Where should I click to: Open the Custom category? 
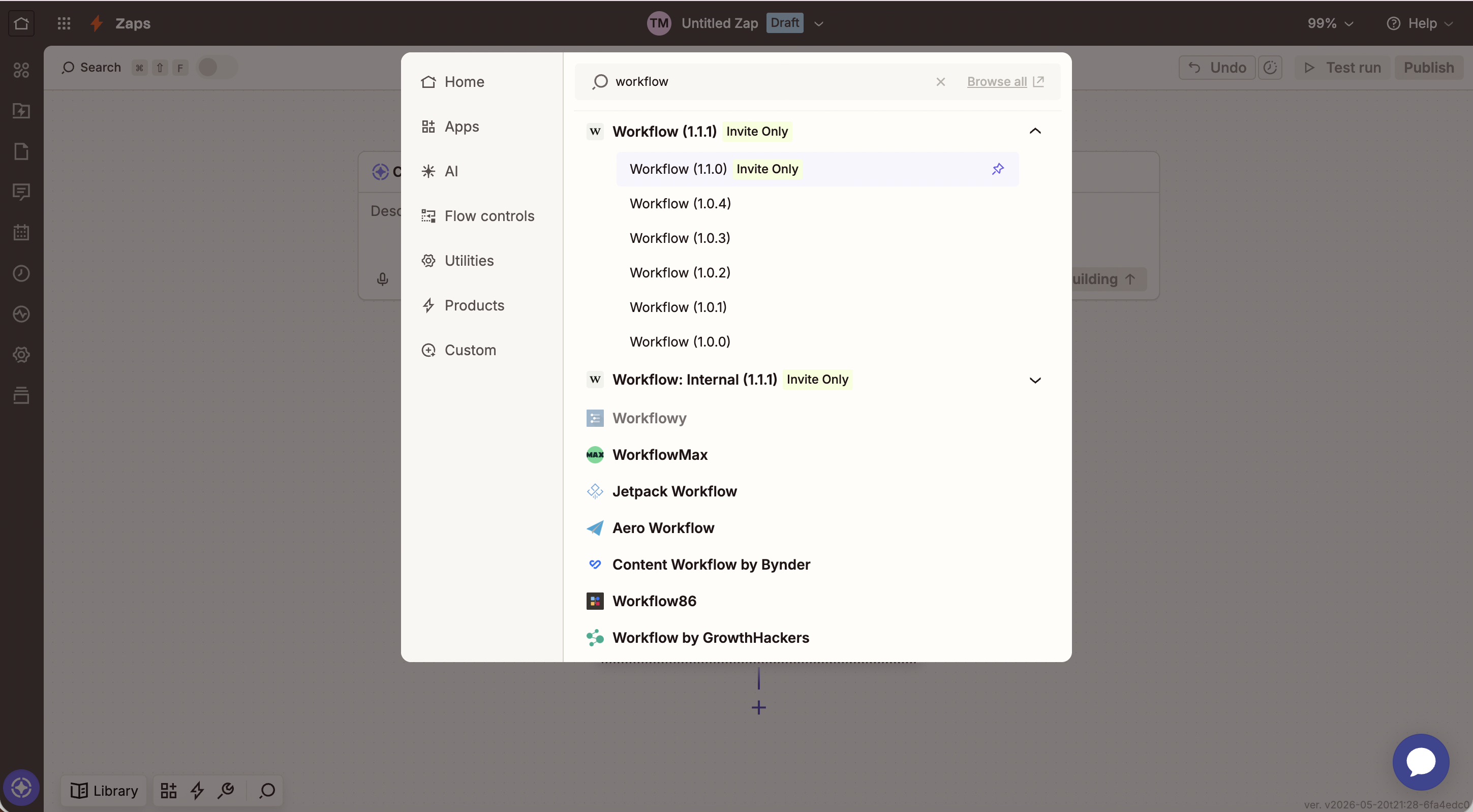(x=458, y=350)
